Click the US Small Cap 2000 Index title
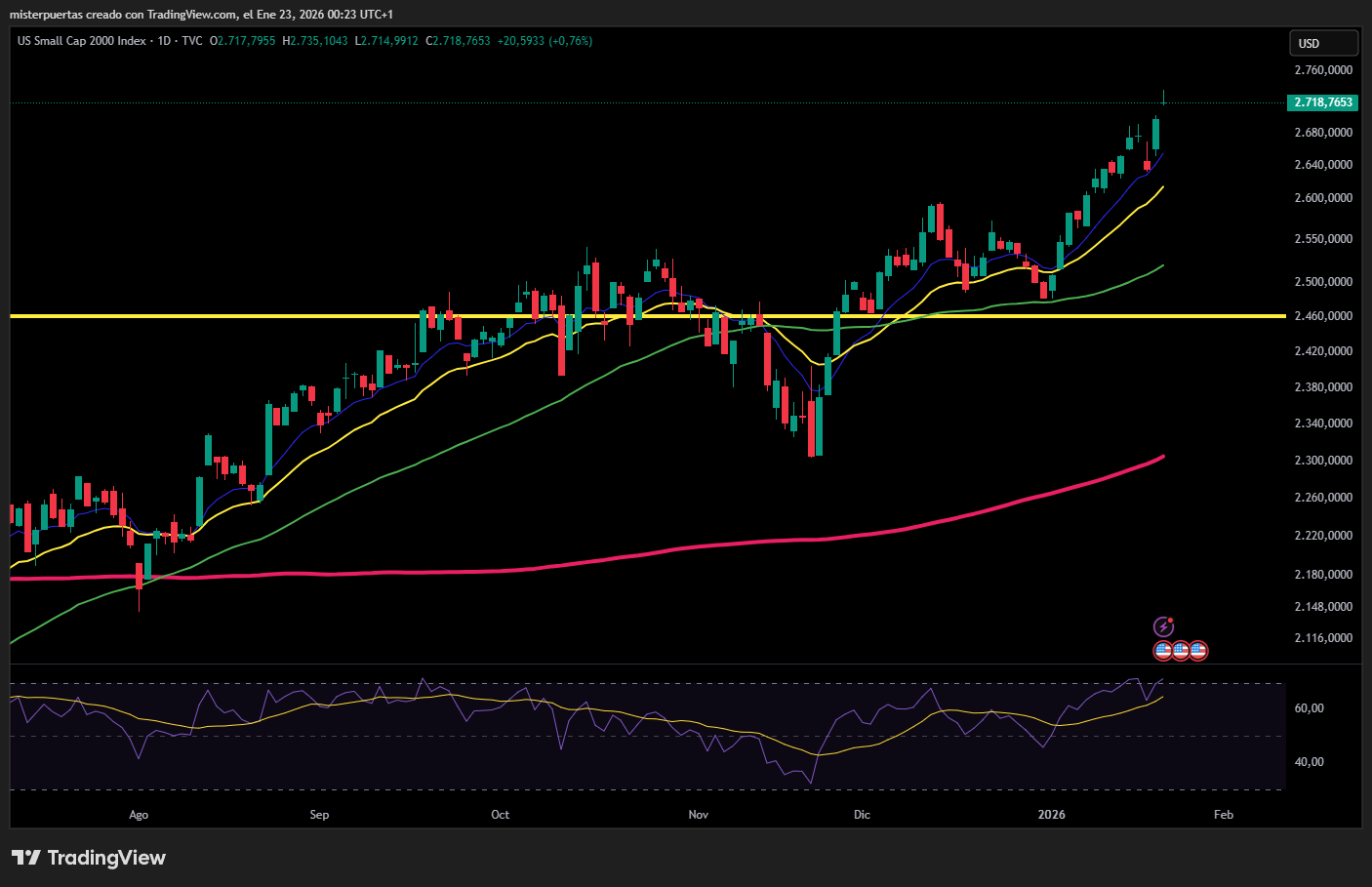1372x887 pixels. [x=82, y=41]
